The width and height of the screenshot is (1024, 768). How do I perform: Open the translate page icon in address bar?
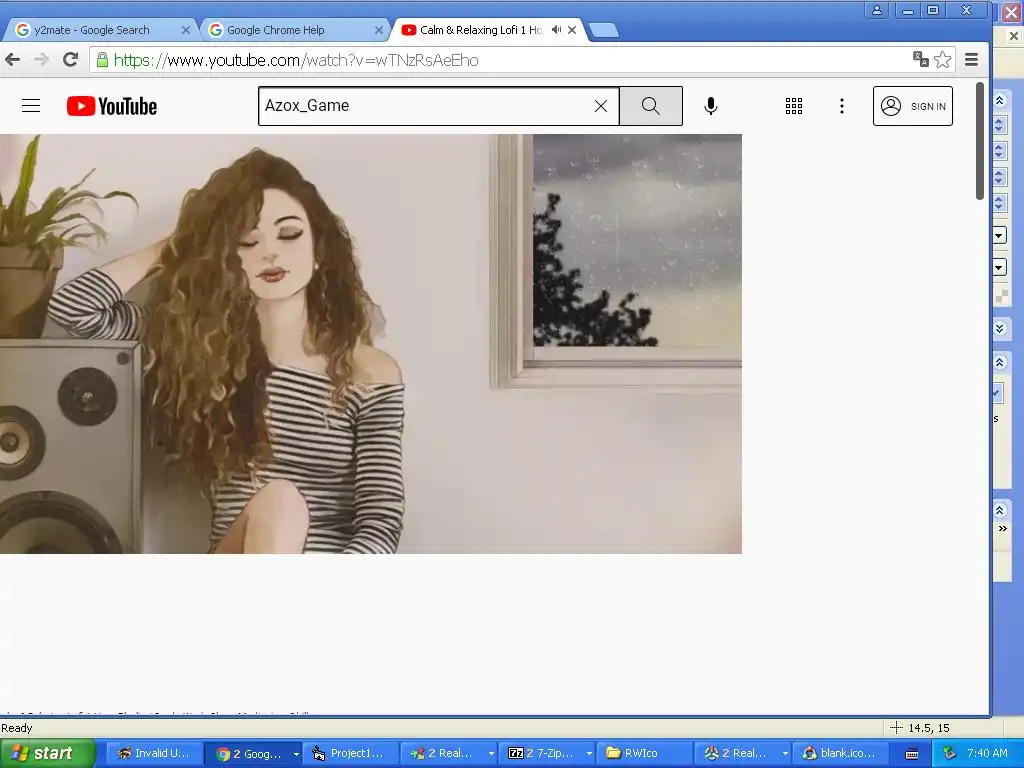pos(921,59)
